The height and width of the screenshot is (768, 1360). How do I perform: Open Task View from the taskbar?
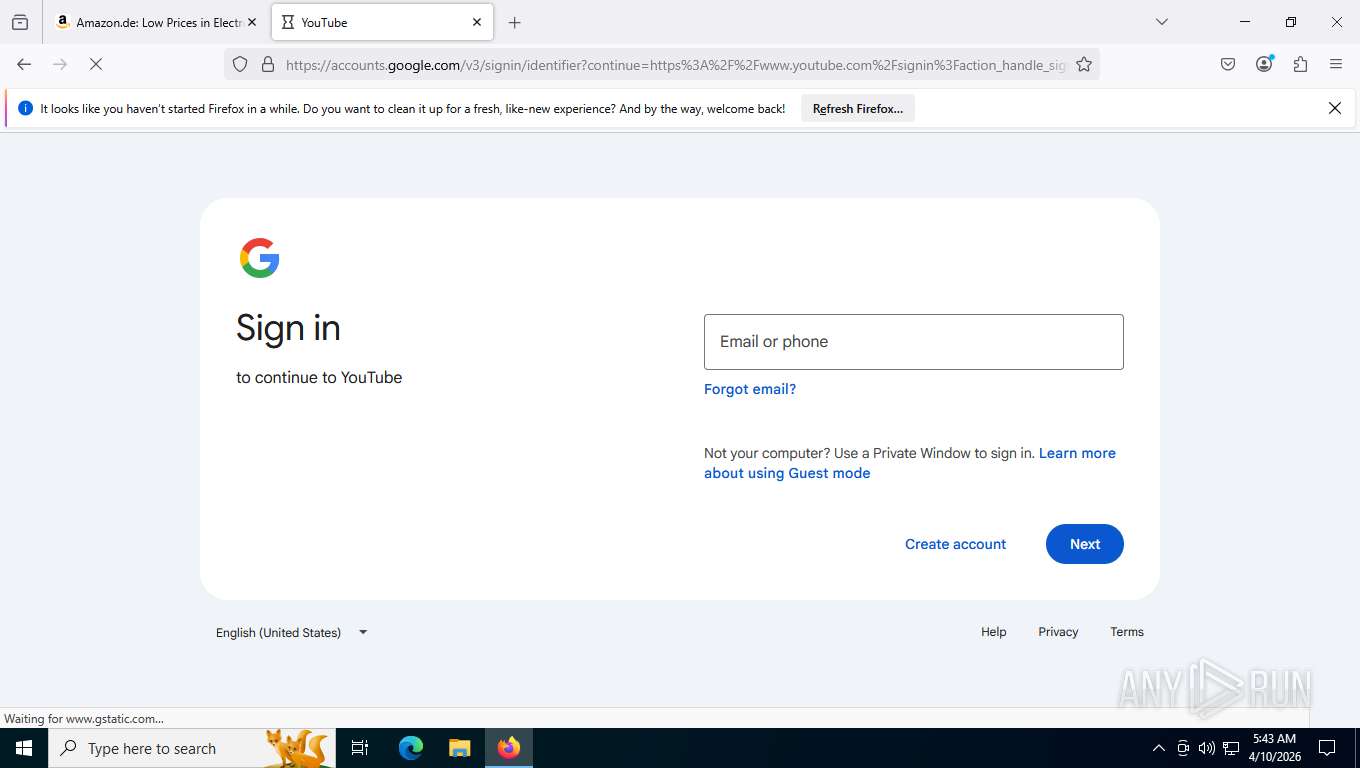tap(360, 748)
